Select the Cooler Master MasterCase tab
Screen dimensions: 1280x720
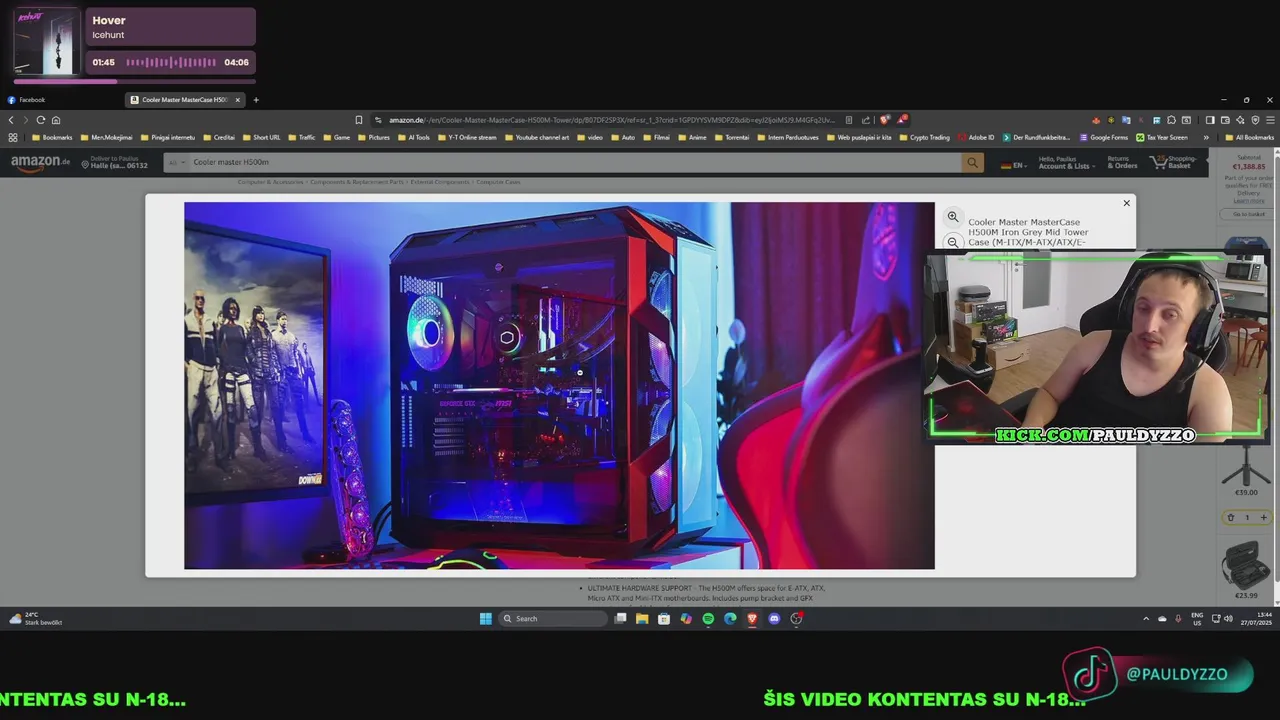183,100
